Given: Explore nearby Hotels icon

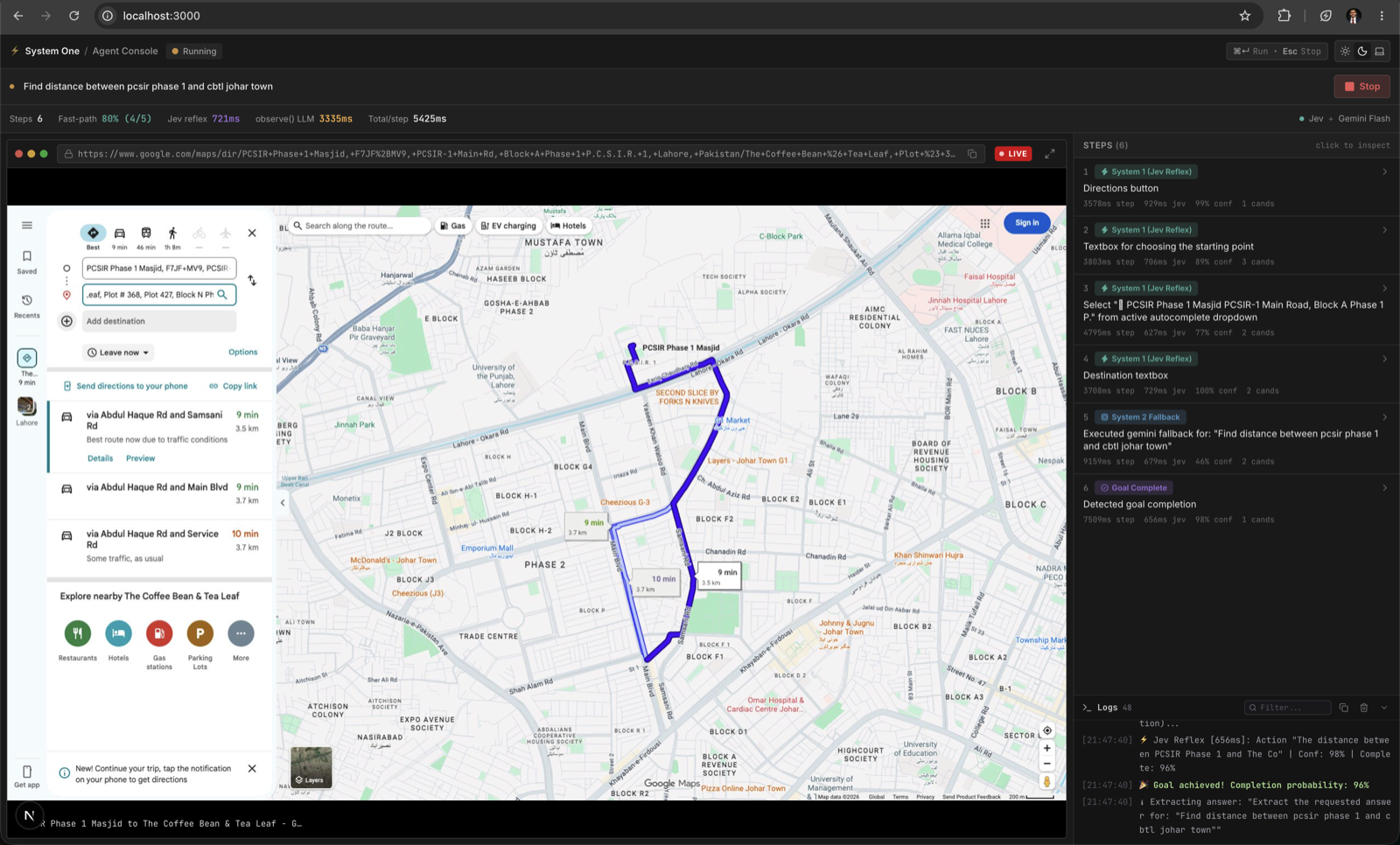Looking at the screenshot, I should pos(118,633).
